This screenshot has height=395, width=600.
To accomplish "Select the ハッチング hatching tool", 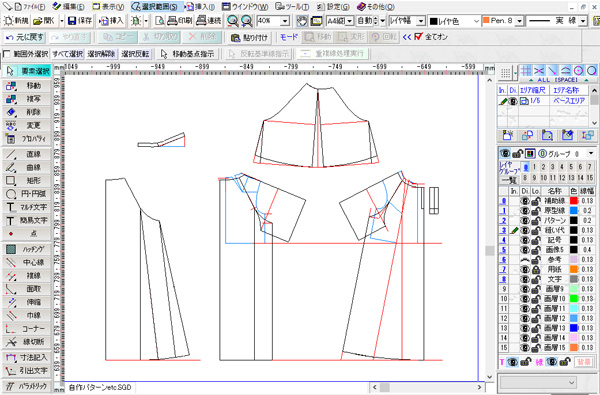I will pyautogui.click(x=27, y=249).
